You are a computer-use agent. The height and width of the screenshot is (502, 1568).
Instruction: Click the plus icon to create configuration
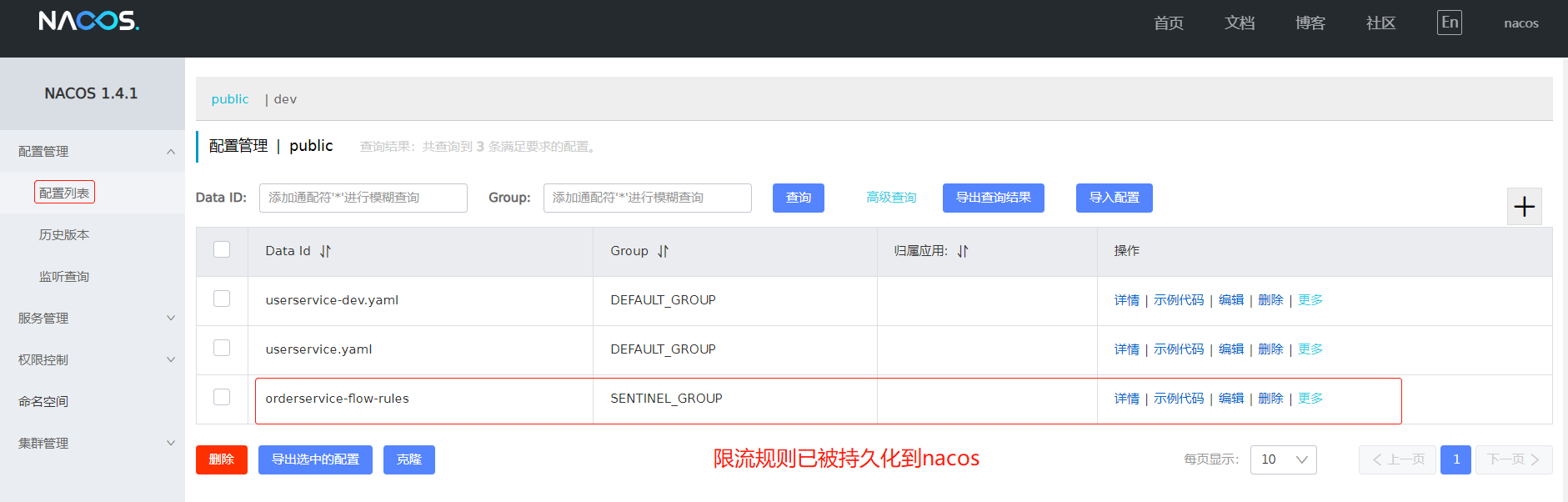tap(1524, 206)
